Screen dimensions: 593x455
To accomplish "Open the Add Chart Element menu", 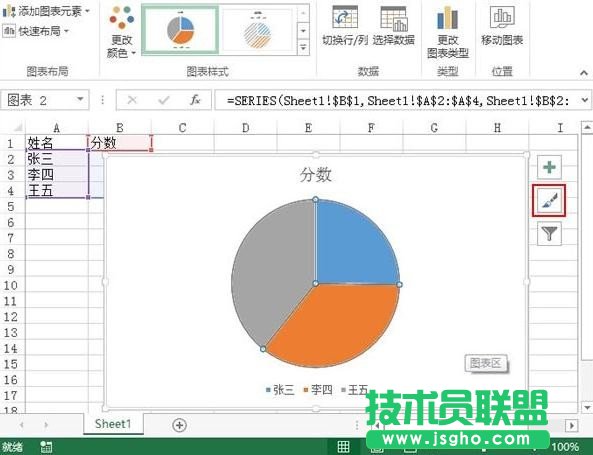I will click(46, 11).
